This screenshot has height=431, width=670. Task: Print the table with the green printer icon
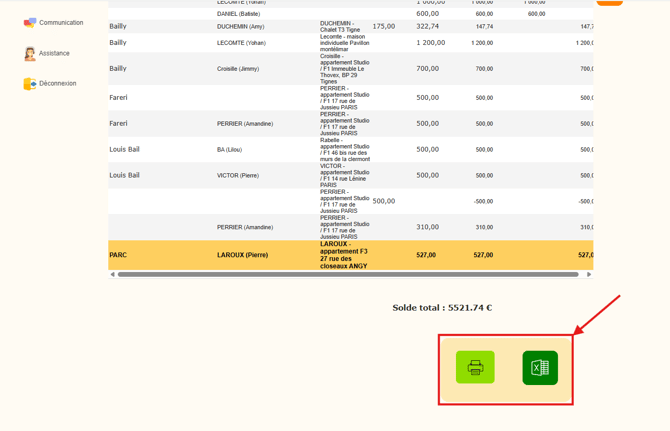(475, 367)
